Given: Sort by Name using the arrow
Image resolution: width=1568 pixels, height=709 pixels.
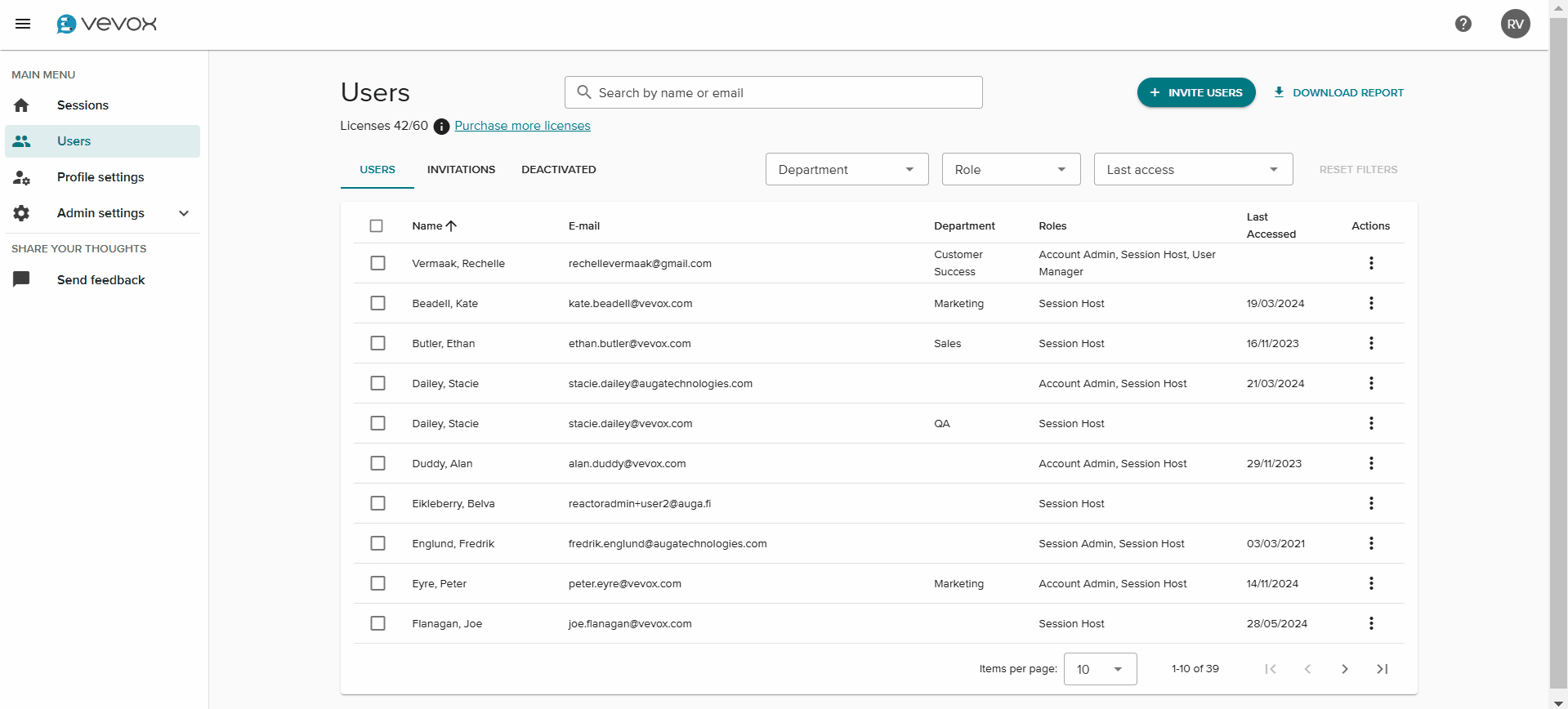Looking at the screenshot, I should pos(451,225).
